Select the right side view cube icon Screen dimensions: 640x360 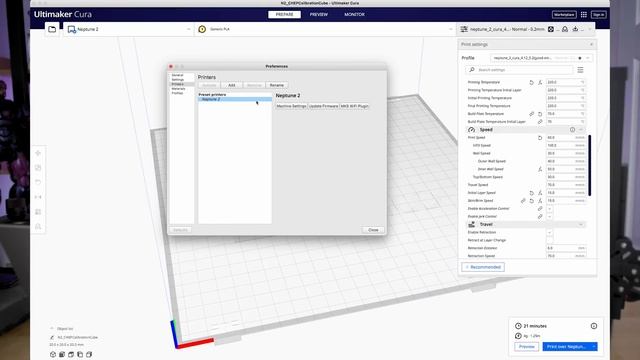(x=89, y=355)
